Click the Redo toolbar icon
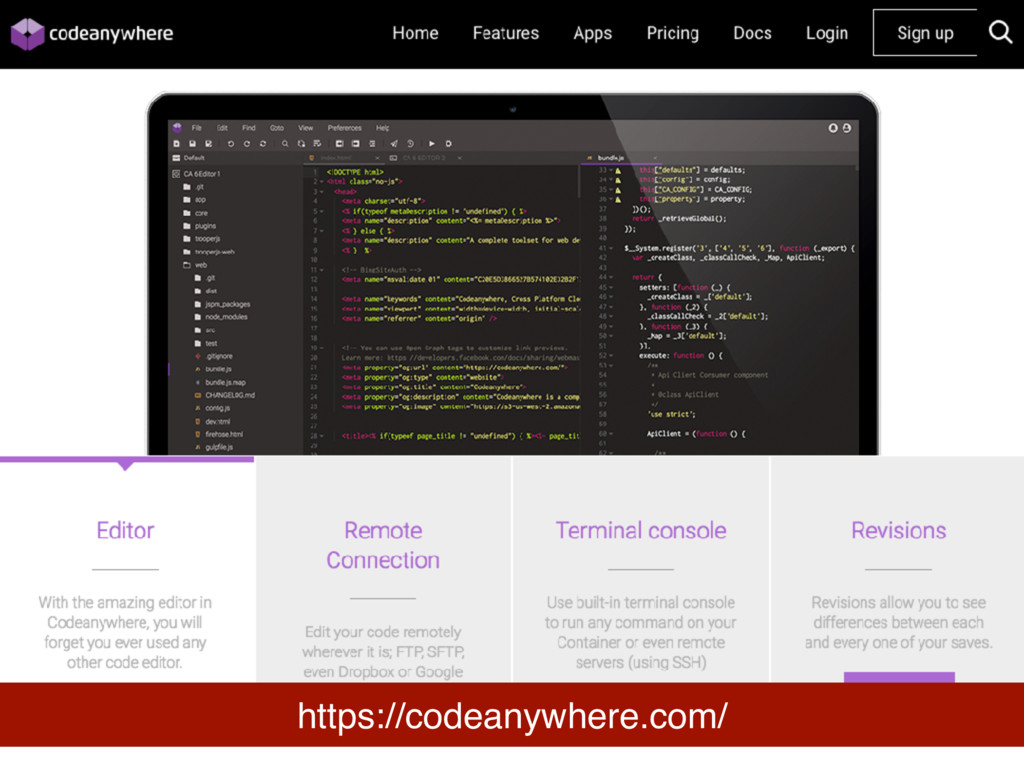The image size is (1024, 768). (247, 144)
